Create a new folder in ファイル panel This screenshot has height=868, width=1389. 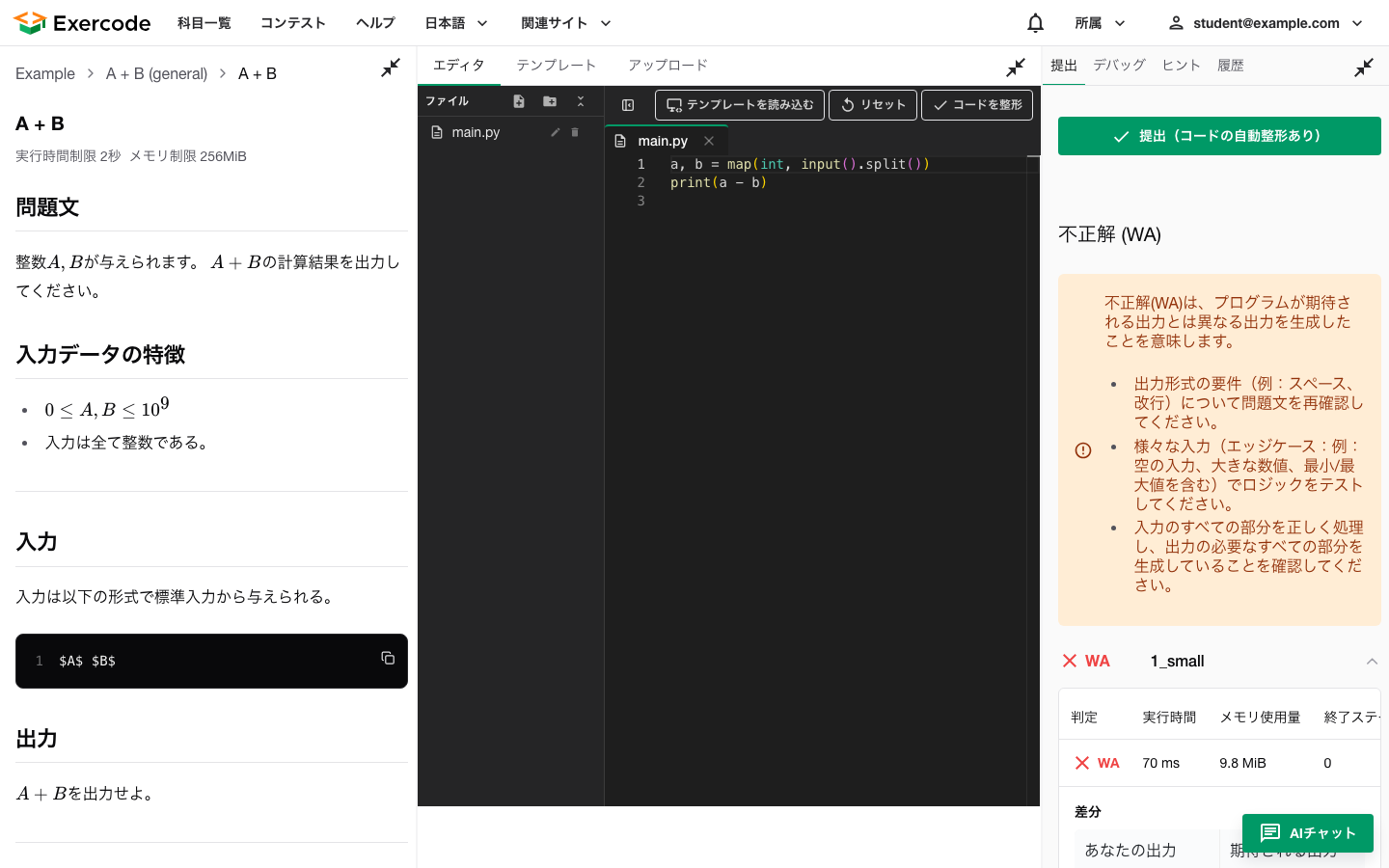tap(550, 101)
